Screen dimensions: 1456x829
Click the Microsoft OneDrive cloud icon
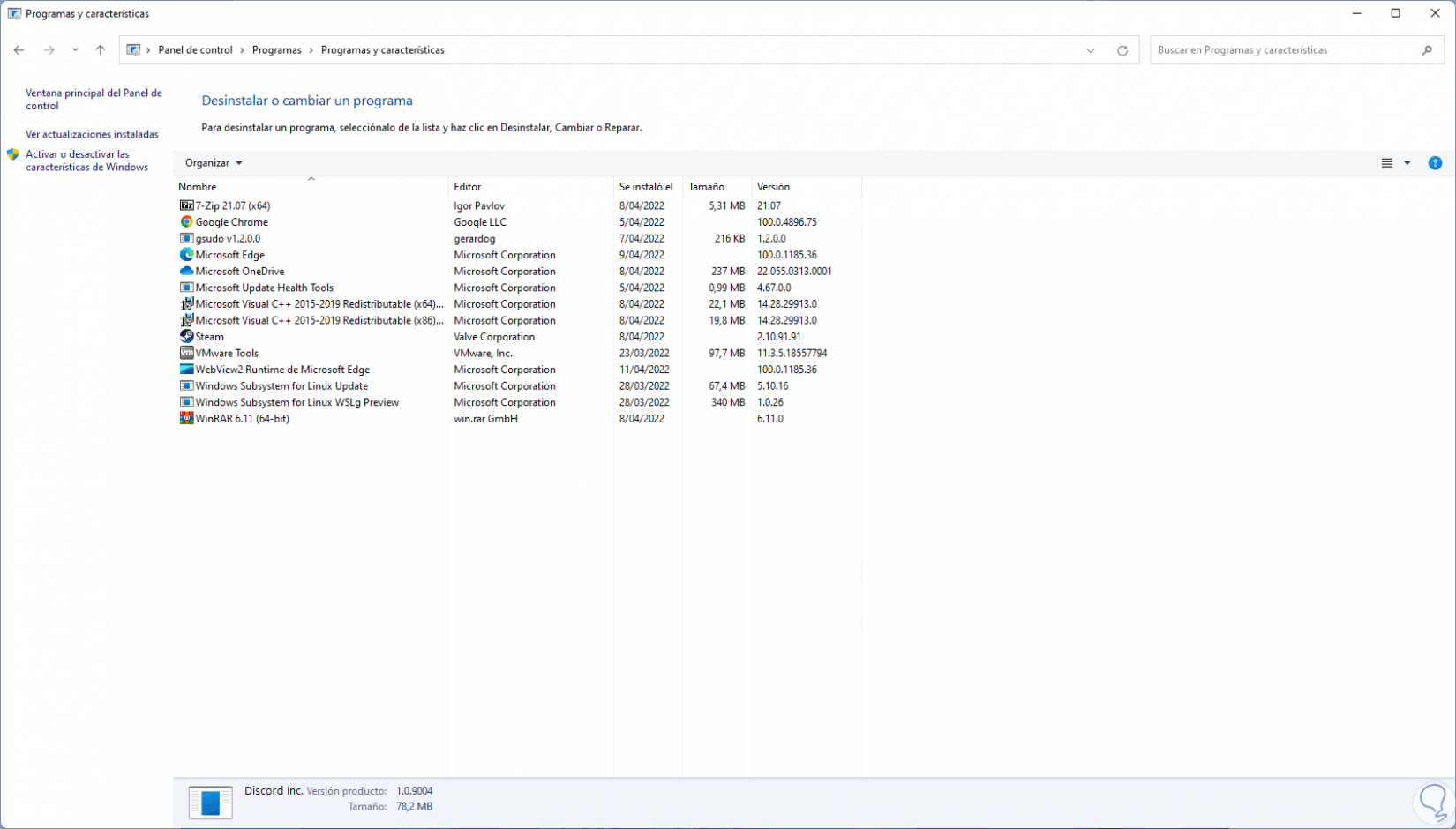click(186, 271)
